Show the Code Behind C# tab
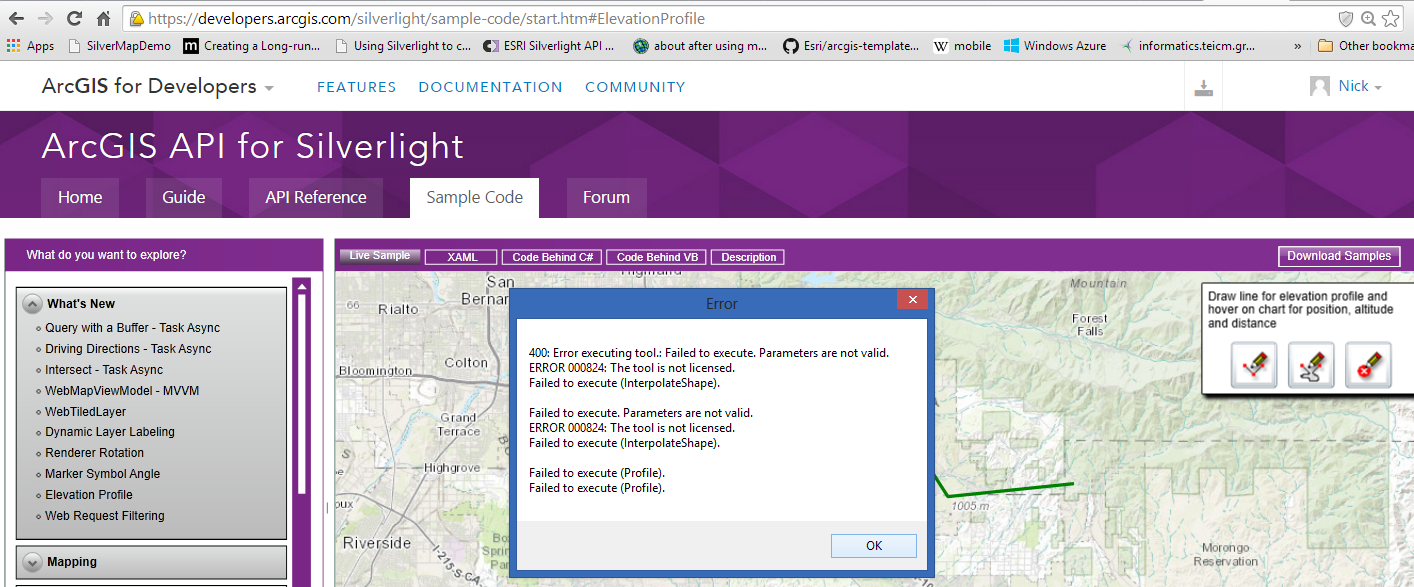Screen dimensions: 1414x587 coord(552,257)
